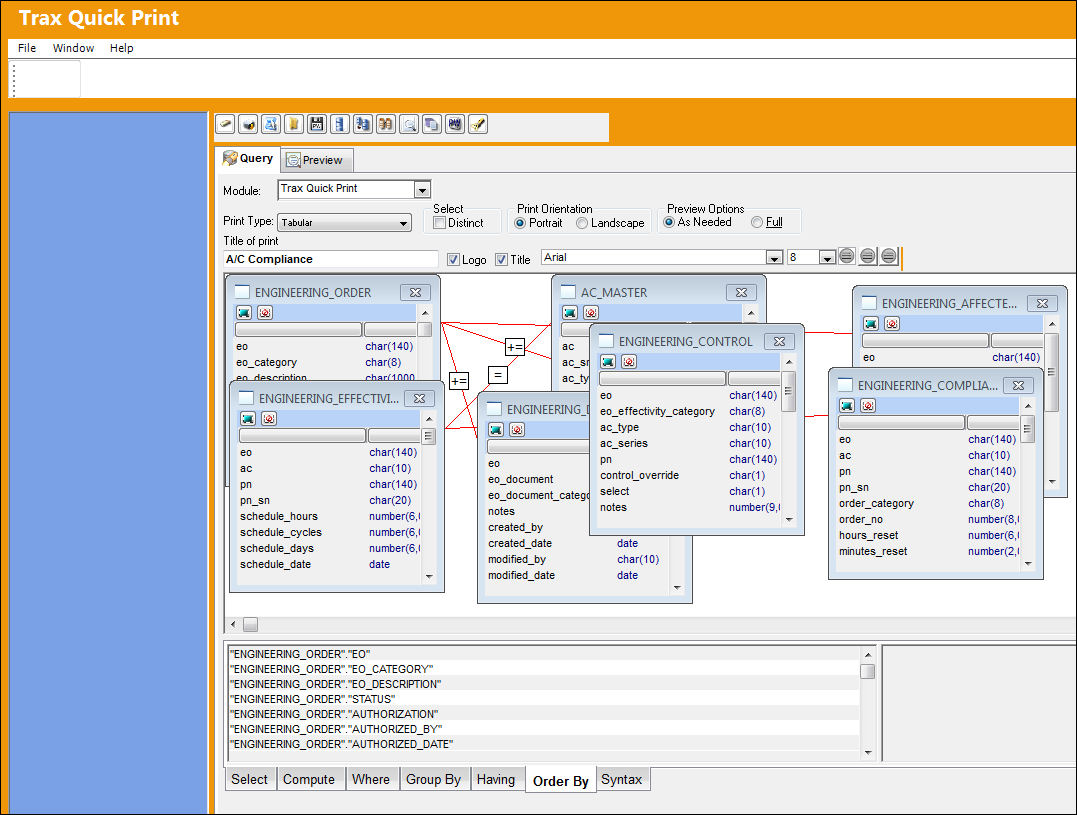Select Landscape print orientation
Image resolution: width=1077 pixels, height=815 pixels.
tap(582, 223)
